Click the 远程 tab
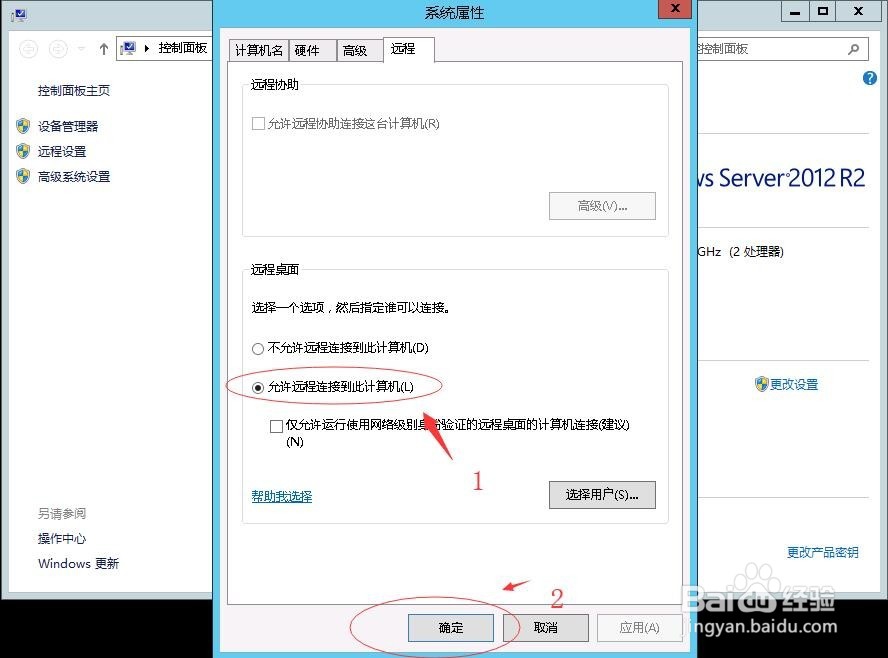888x658 pixels. pos(409,49)
